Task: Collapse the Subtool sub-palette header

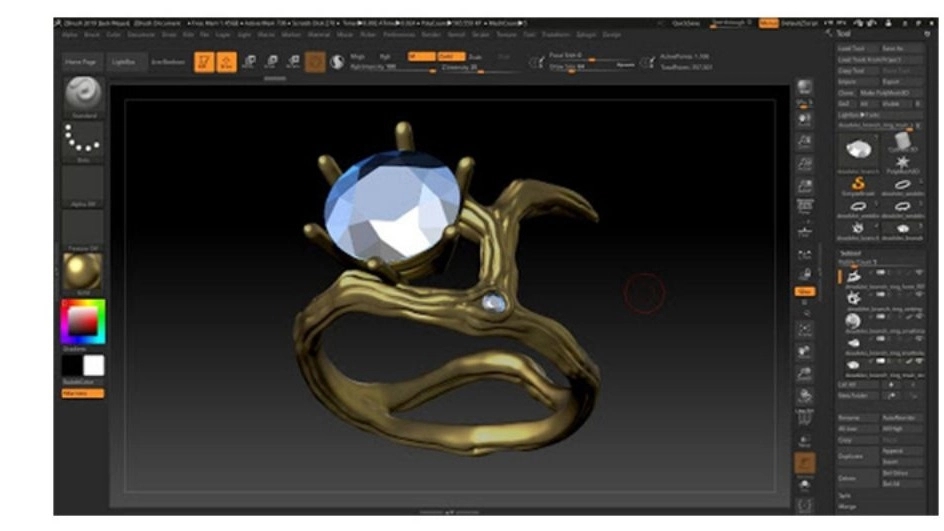Action: [851, 253]
